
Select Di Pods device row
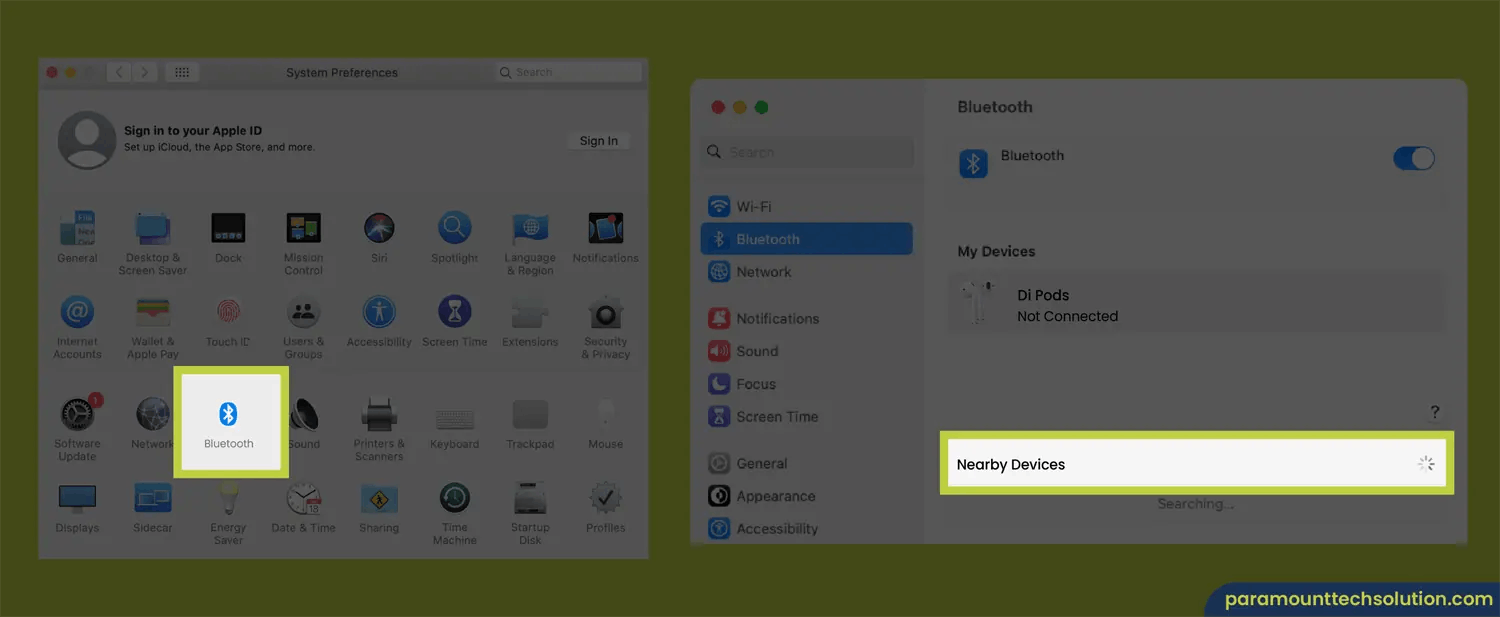[1196, 304]
